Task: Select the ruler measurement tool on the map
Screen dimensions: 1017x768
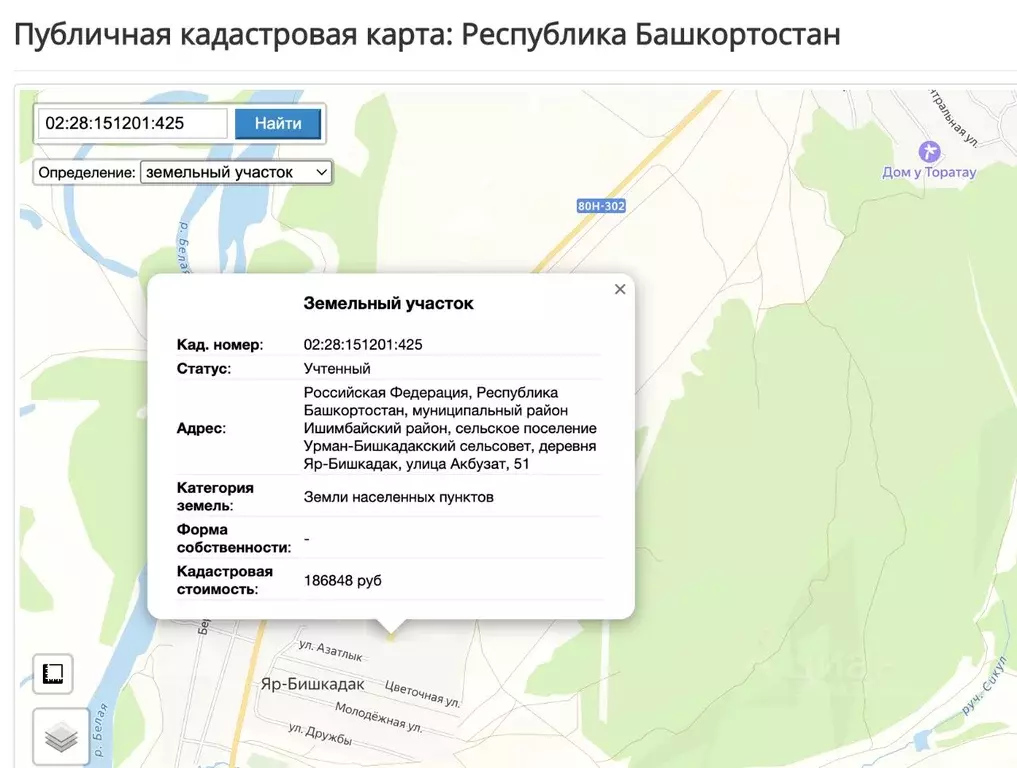Action: pos(51,674)
